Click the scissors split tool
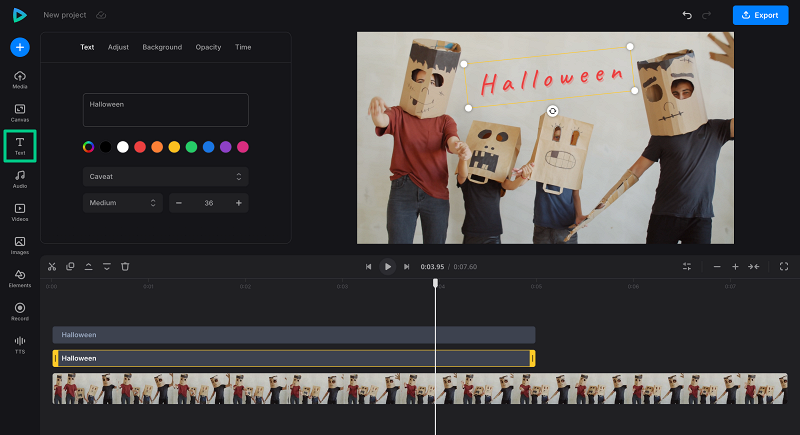 pos(52,267)
